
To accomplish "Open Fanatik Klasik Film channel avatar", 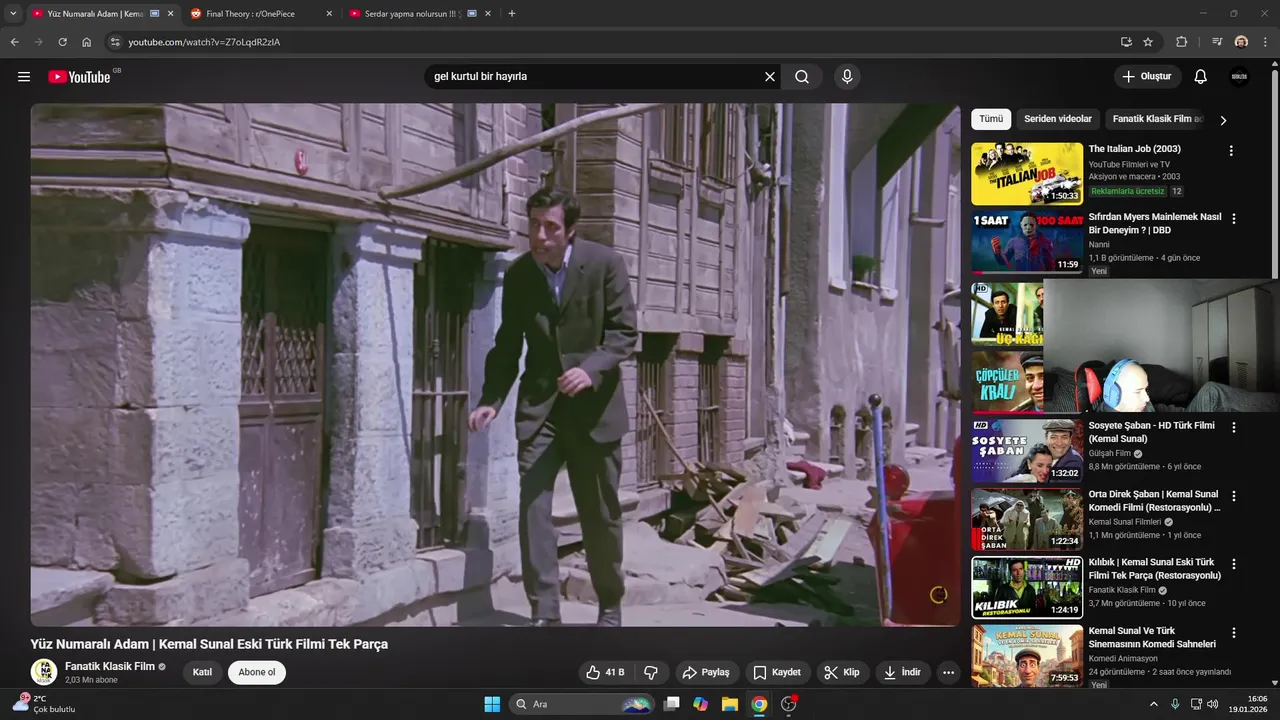I will [x=43, y=672].
